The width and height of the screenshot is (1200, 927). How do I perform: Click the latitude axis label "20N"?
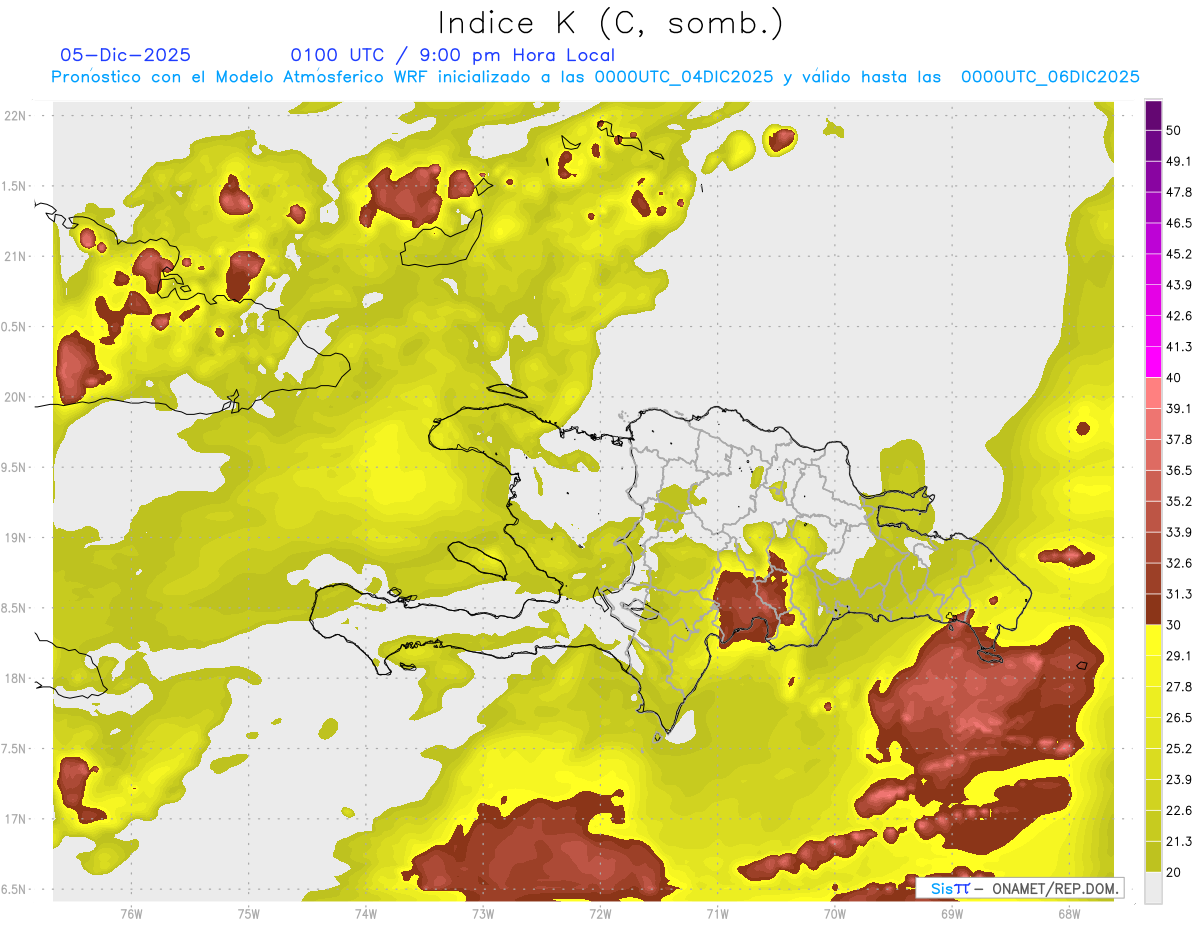pos(16,397)
